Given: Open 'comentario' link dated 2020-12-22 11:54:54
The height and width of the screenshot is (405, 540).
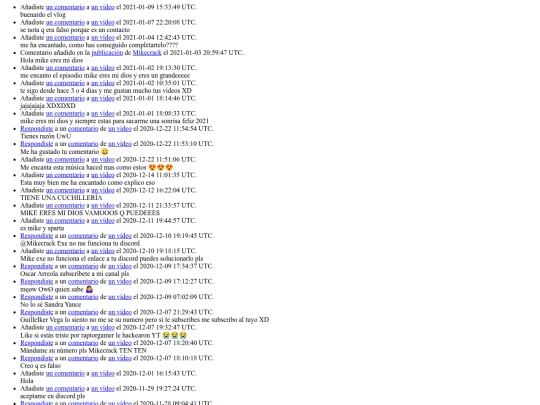Looking at the screenshot, I should pyautogui.click(x=83, y=128).
